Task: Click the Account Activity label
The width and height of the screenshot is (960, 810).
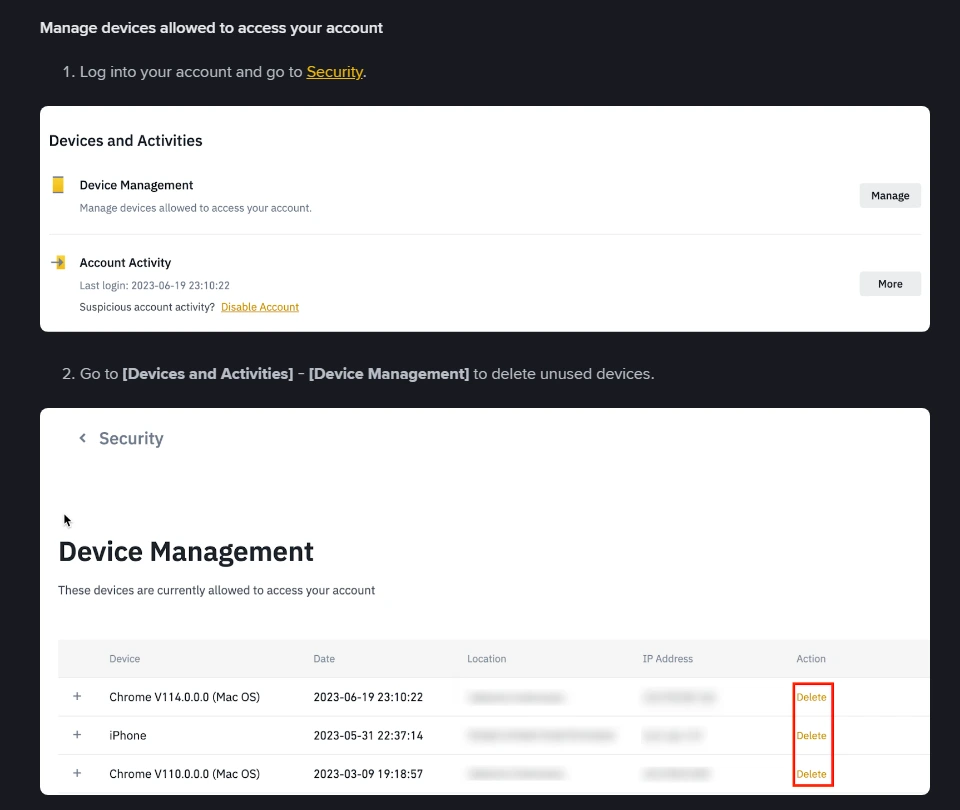Action: coord(125,263)
